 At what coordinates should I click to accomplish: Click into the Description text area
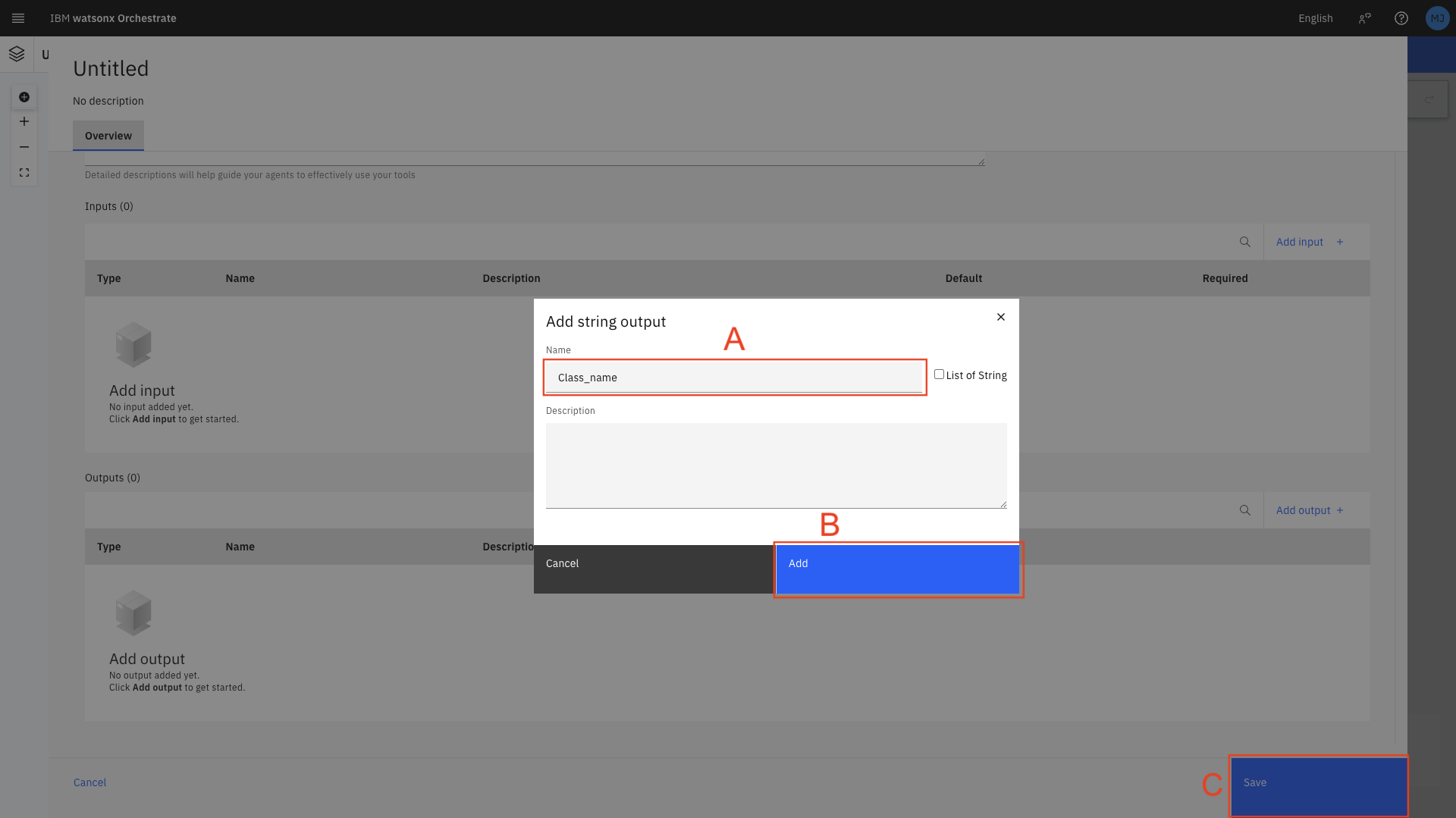point(776,465)
